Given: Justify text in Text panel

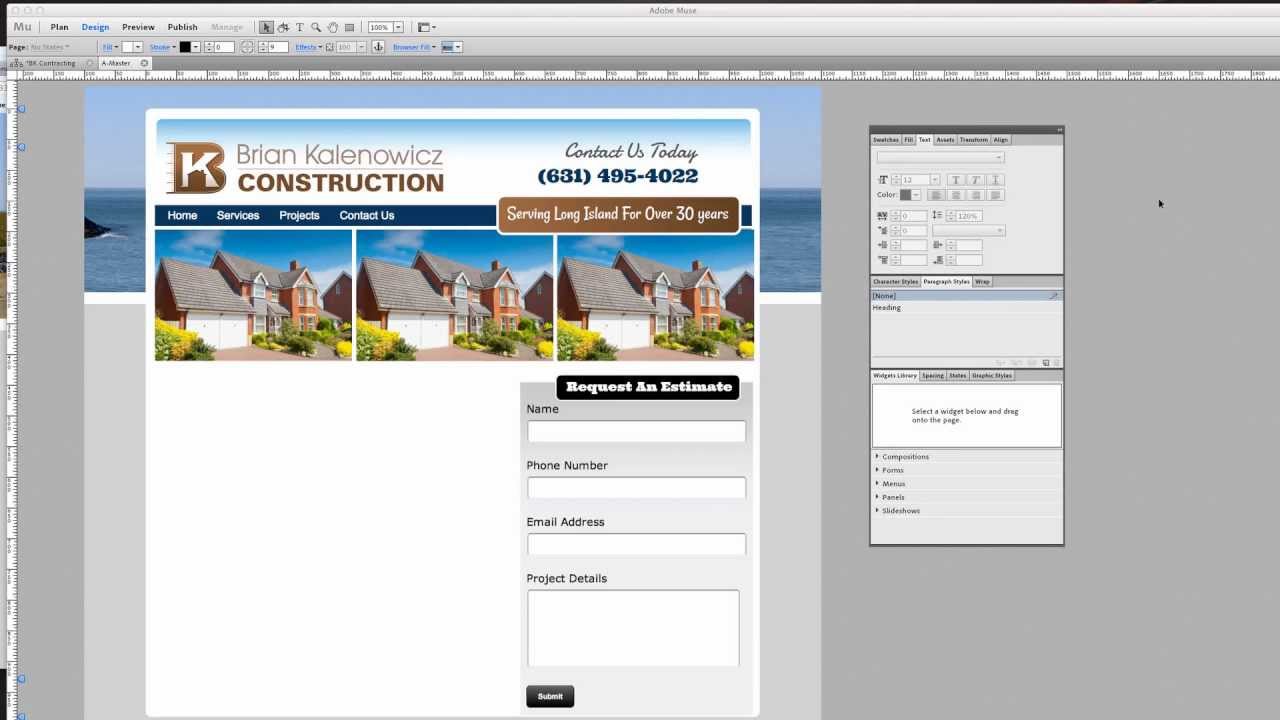Looking at the screenshot, I should click(996, 195).
